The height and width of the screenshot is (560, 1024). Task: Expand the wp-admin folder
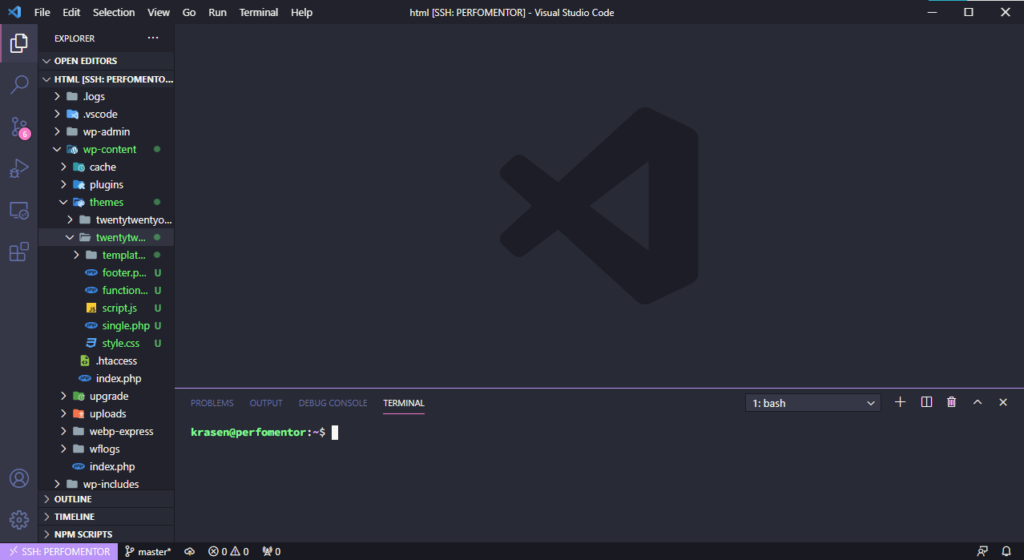[x=106, y=132]
